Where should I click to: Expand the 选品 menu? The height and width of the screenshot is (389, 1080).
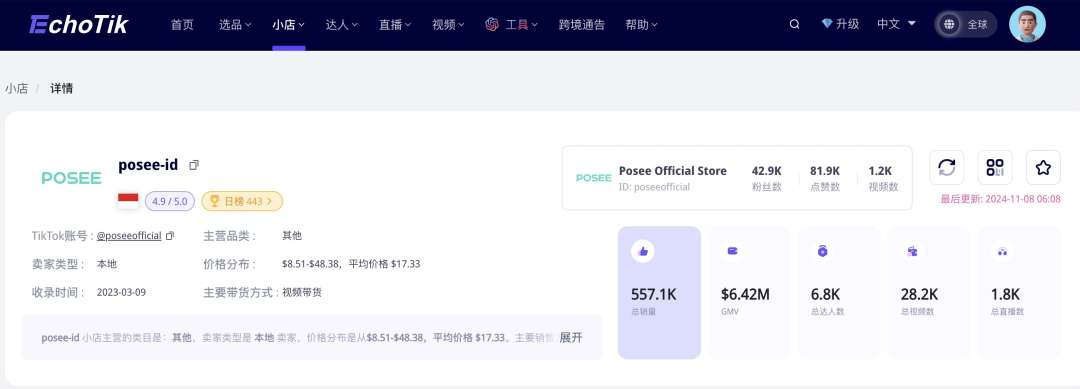coord(235,25)
